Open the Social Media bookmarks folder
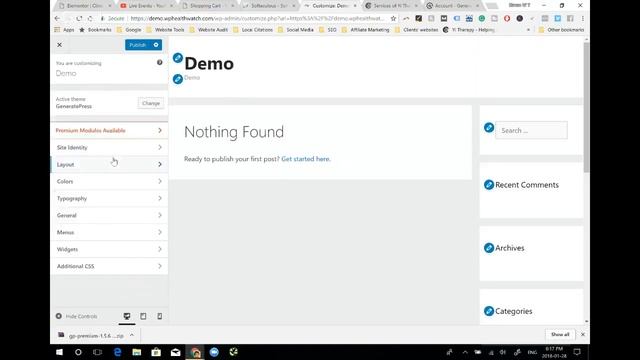 pos(296,30)
